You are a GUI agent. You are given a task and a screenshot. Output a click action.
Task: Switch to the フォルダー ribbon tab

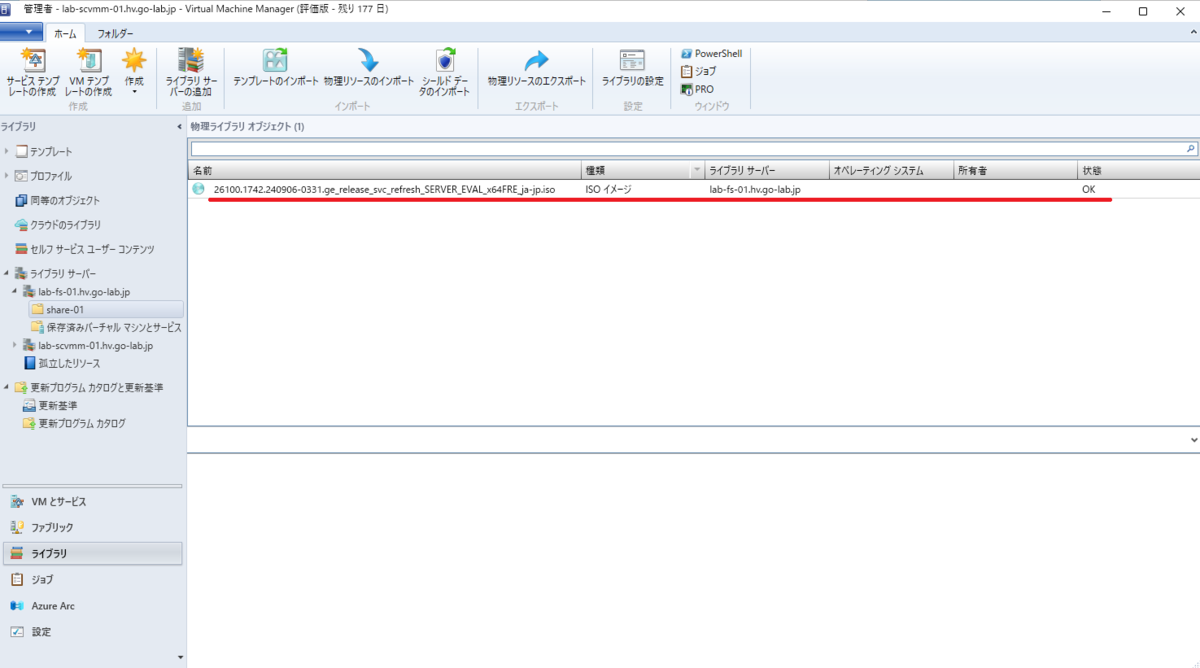tap(115, 33)
